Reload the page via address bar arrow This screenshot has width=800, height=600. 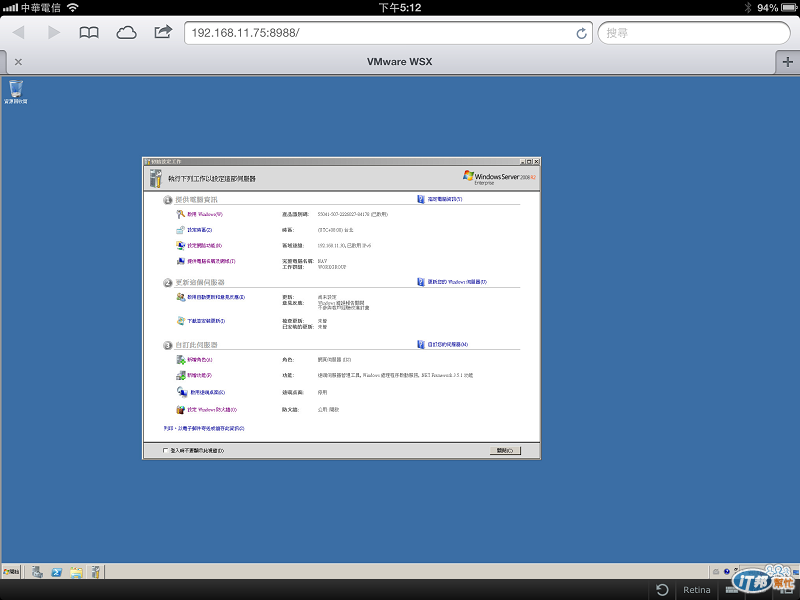pyautogui.click(x=581, y=34)
